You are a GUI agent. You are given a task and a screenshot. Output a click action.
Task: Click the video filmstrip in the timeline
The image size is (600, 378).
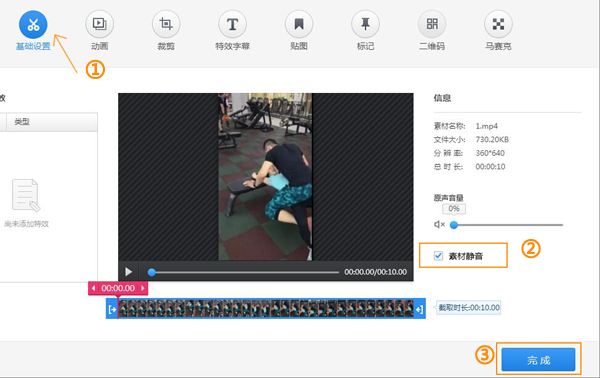coord(266,309)
